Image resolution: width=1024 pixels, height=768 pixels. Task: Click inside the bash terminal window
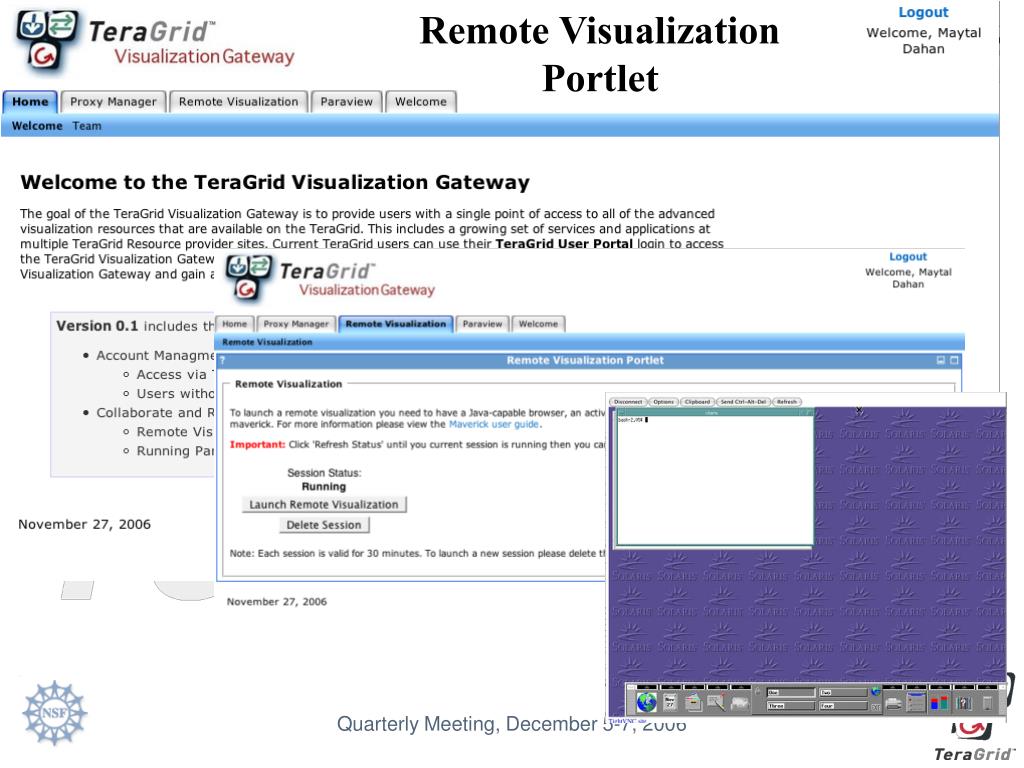[715, 480]
